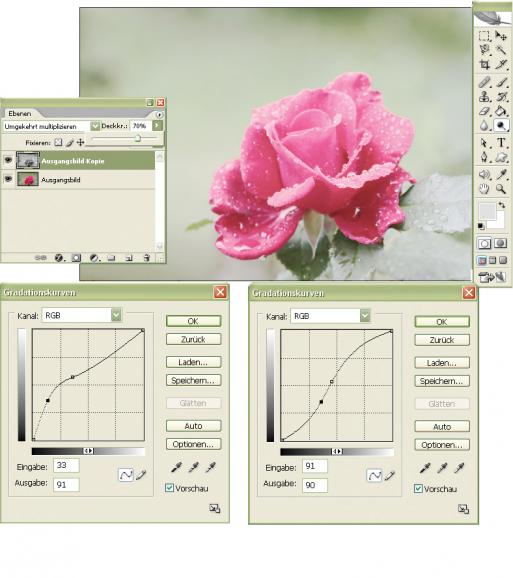This screenshot has height=578, width=513.
Task: Reset default black and white colors
Action: [x=481, y=226]
